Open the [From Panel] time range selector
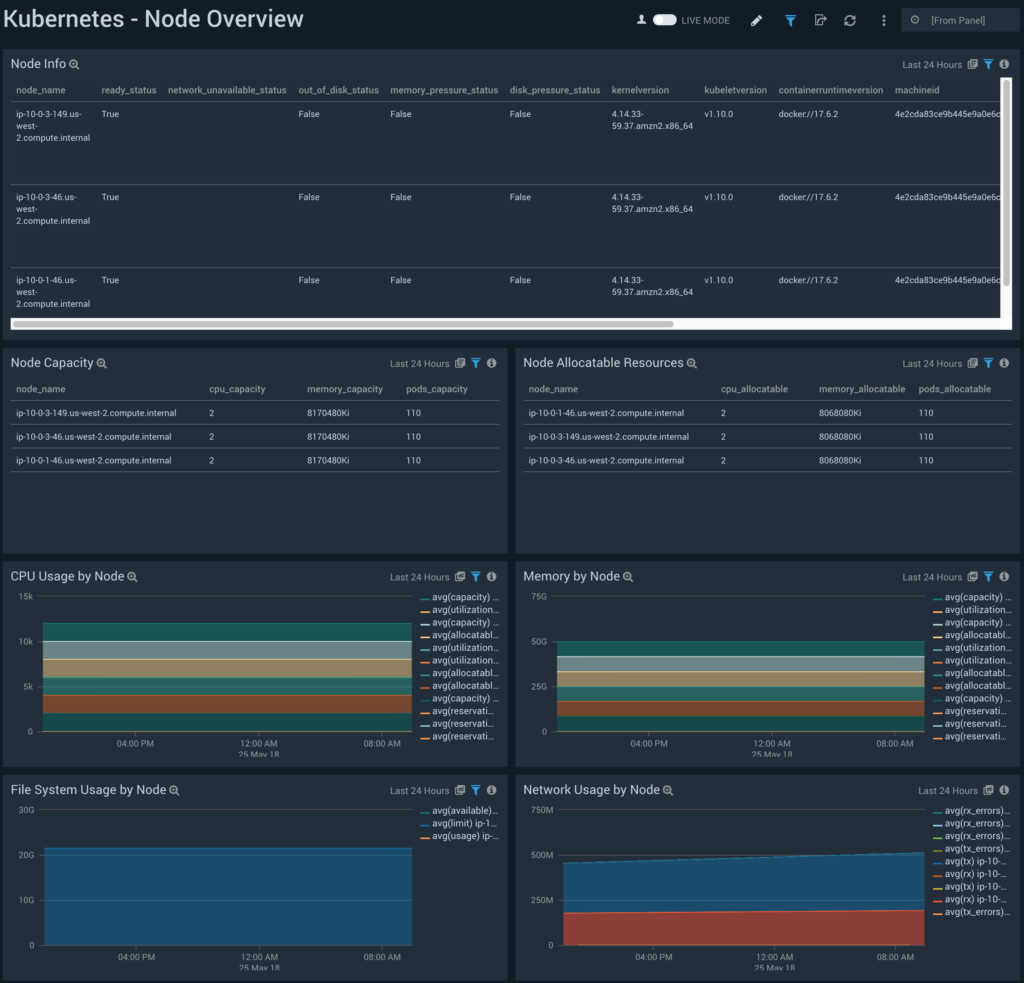 (x=959, y=20)
